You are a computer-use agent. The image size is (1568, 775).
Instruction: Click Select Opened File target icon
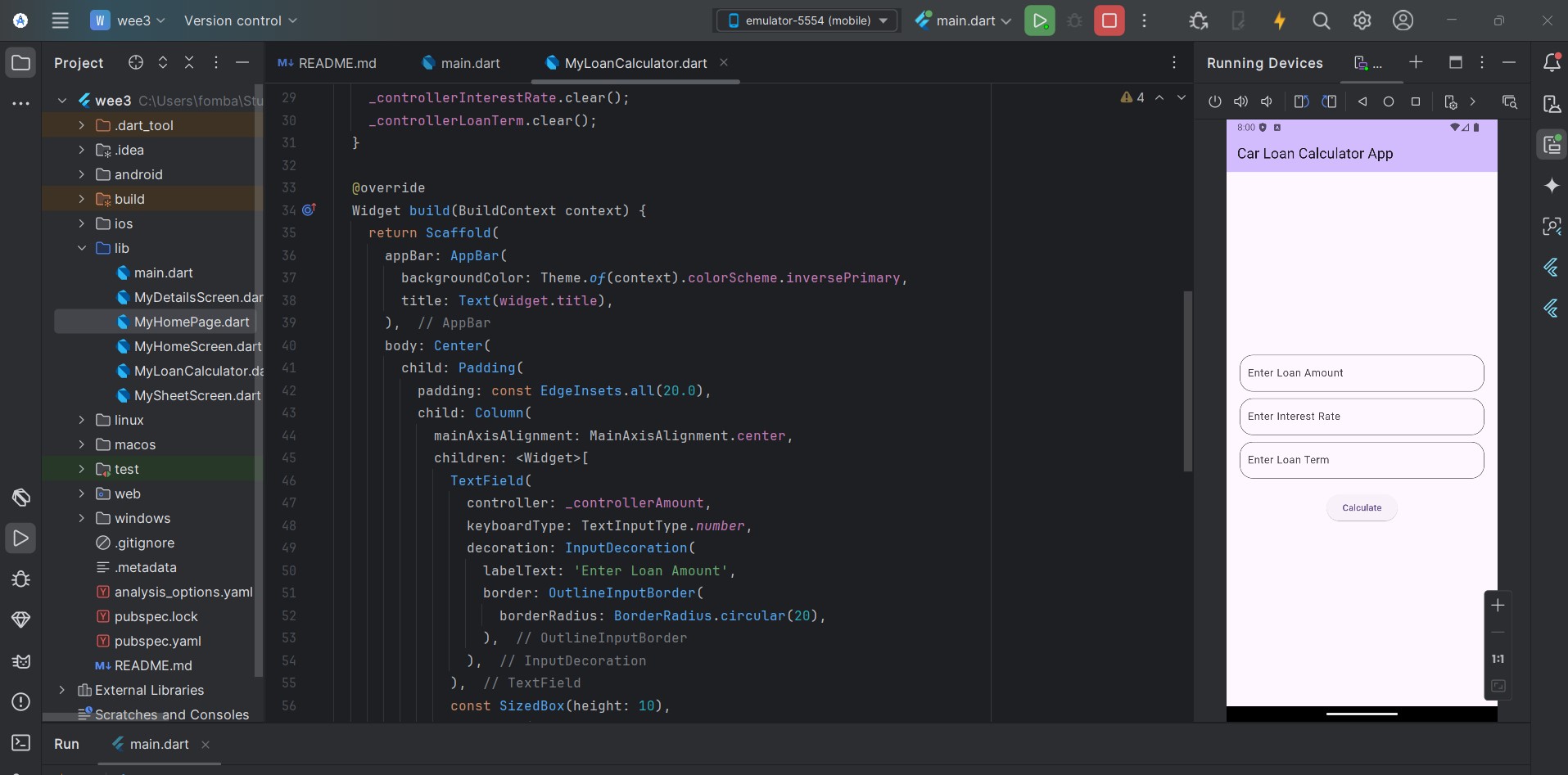[x=136, y=62]
